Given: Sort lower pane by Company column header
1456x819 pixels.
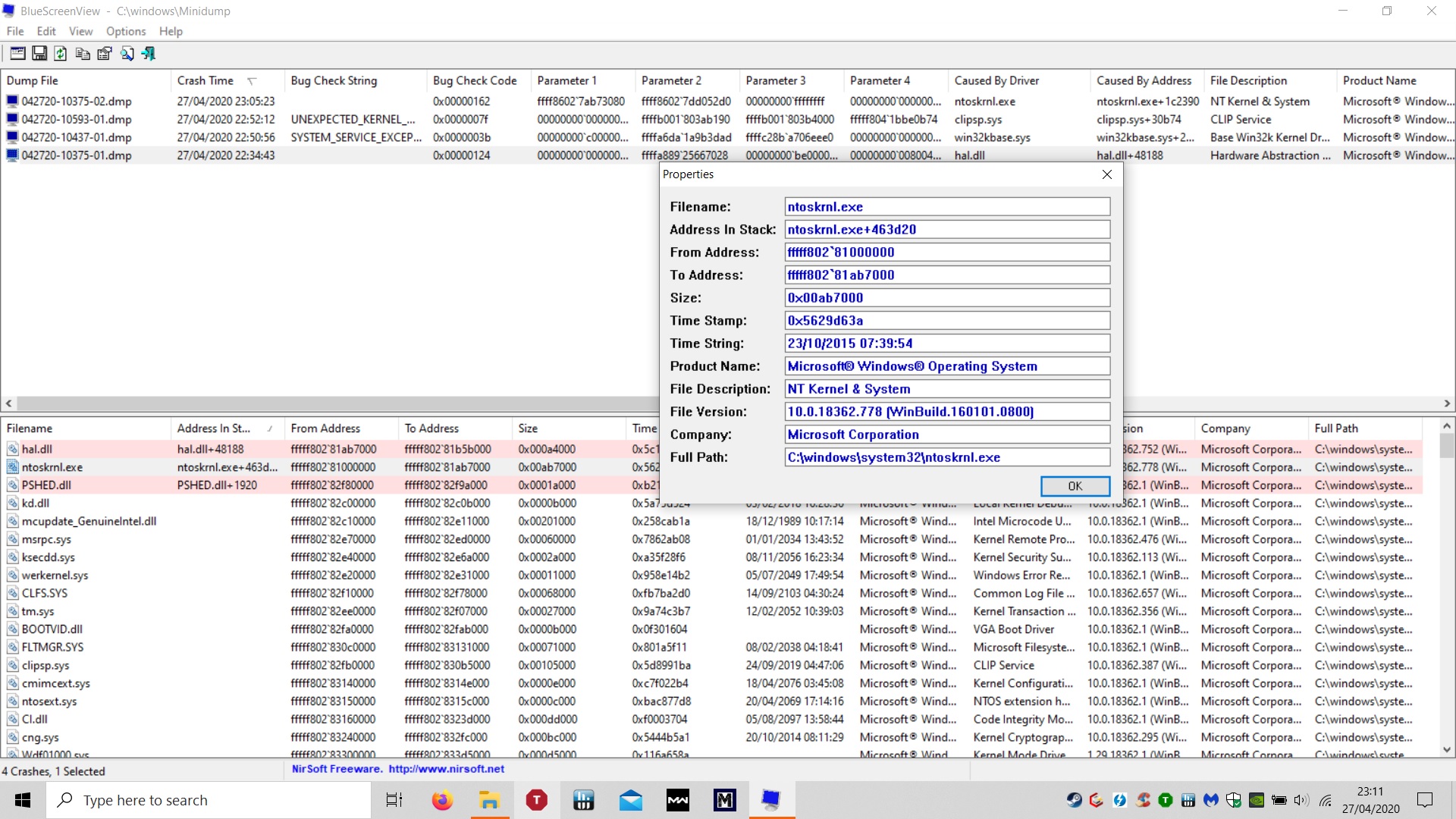Looking at the screenshot, I should (x=1252, y=428).
